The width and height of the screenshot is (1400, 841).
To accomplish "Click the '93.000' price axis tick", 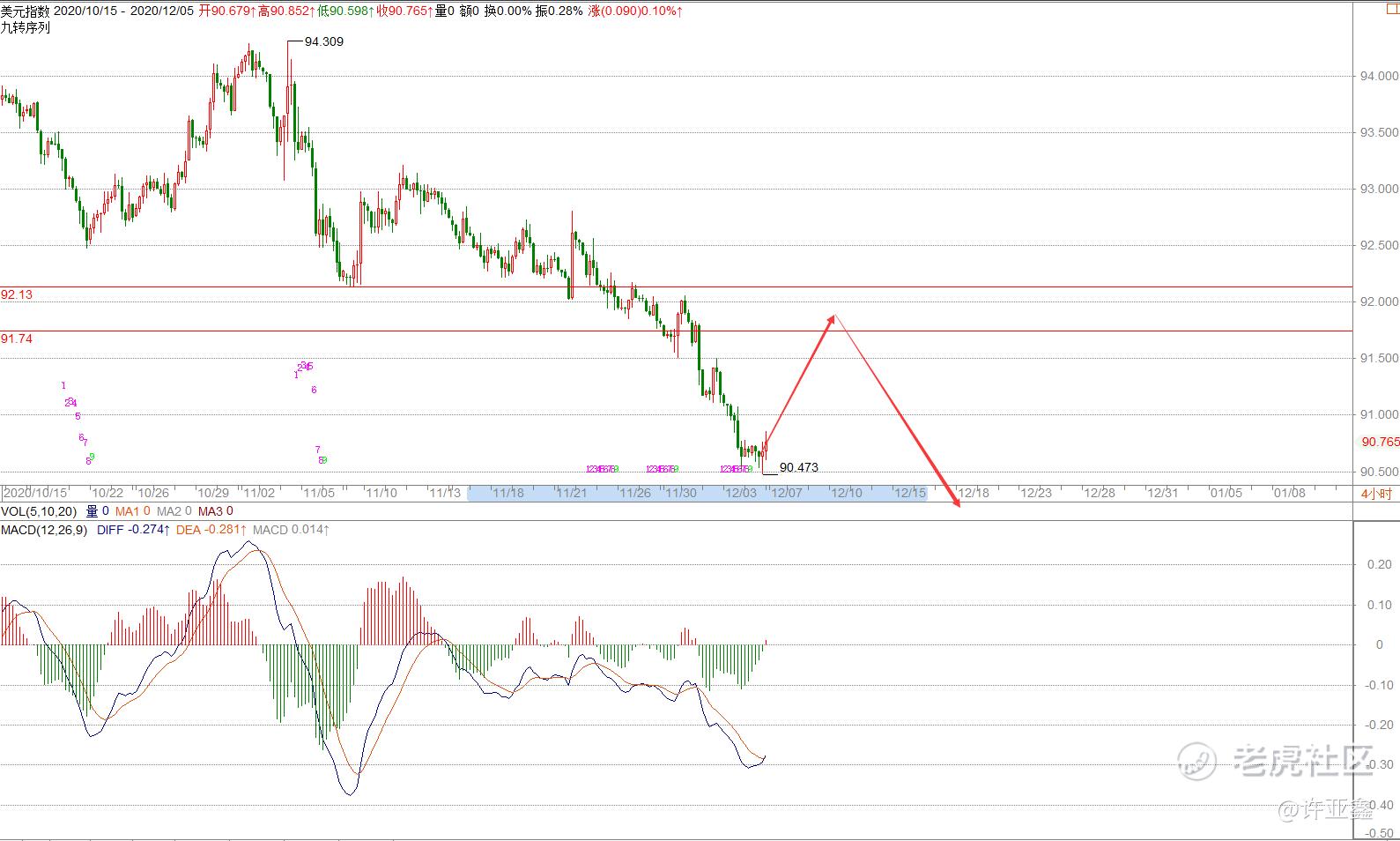I will (x=1379, y=189).
